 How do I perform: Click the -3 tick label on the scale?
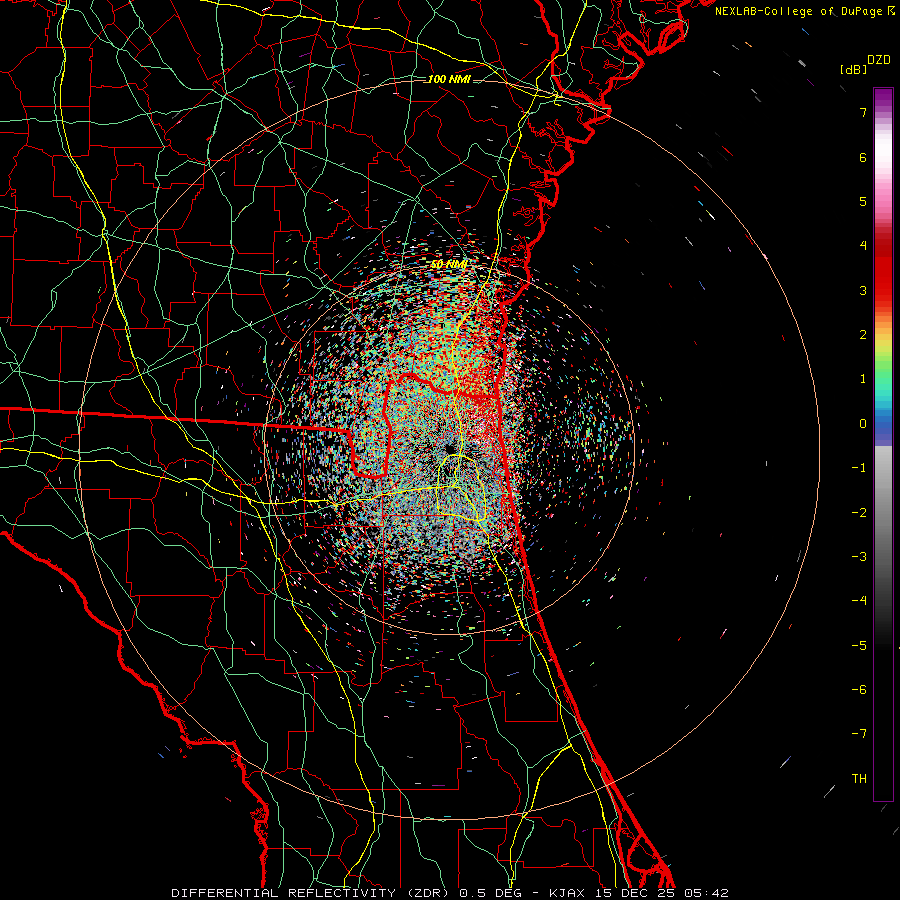pos(859,557)
